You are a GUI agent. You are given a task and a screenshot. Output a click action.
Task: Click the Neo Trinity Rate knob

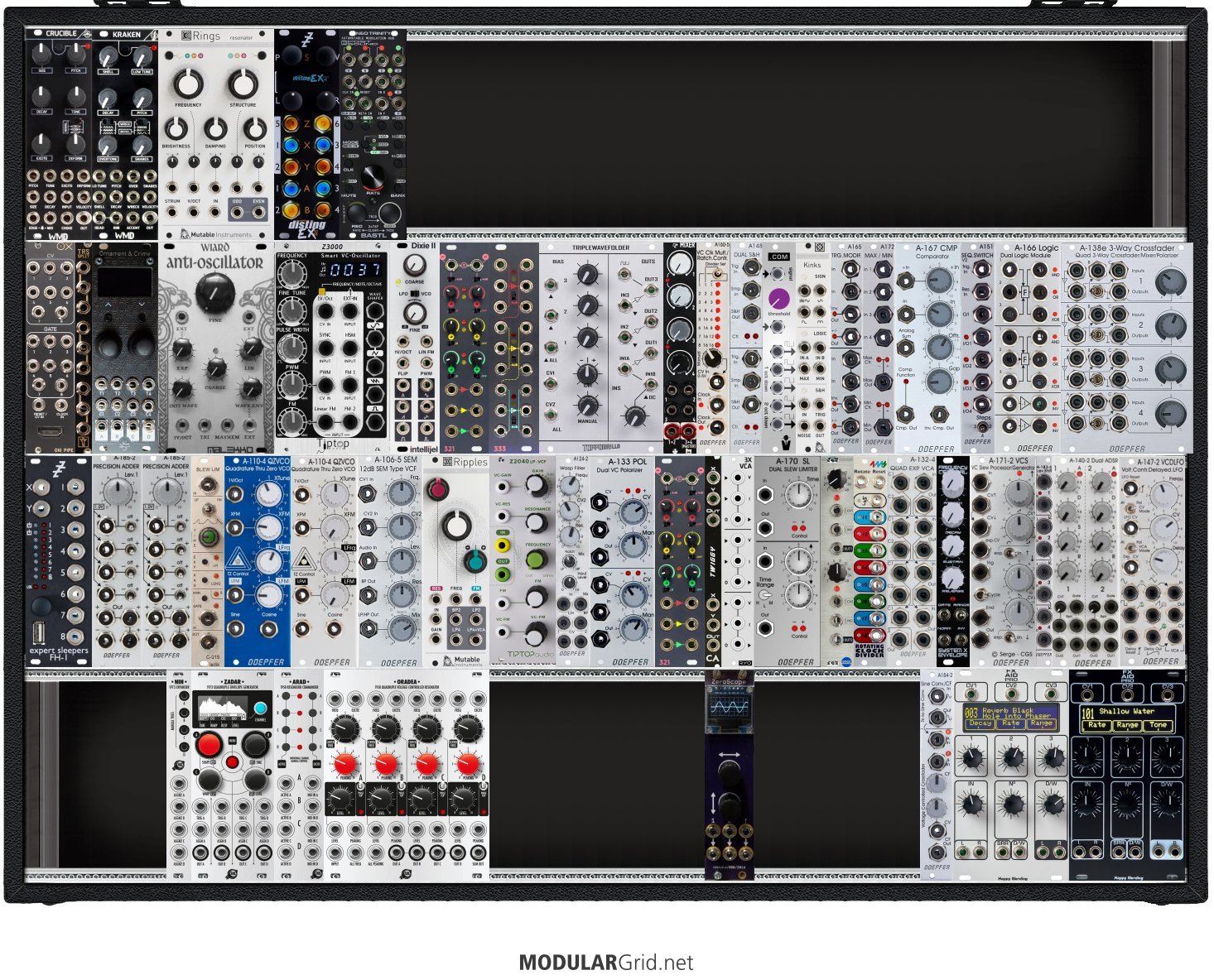point(373,176)
